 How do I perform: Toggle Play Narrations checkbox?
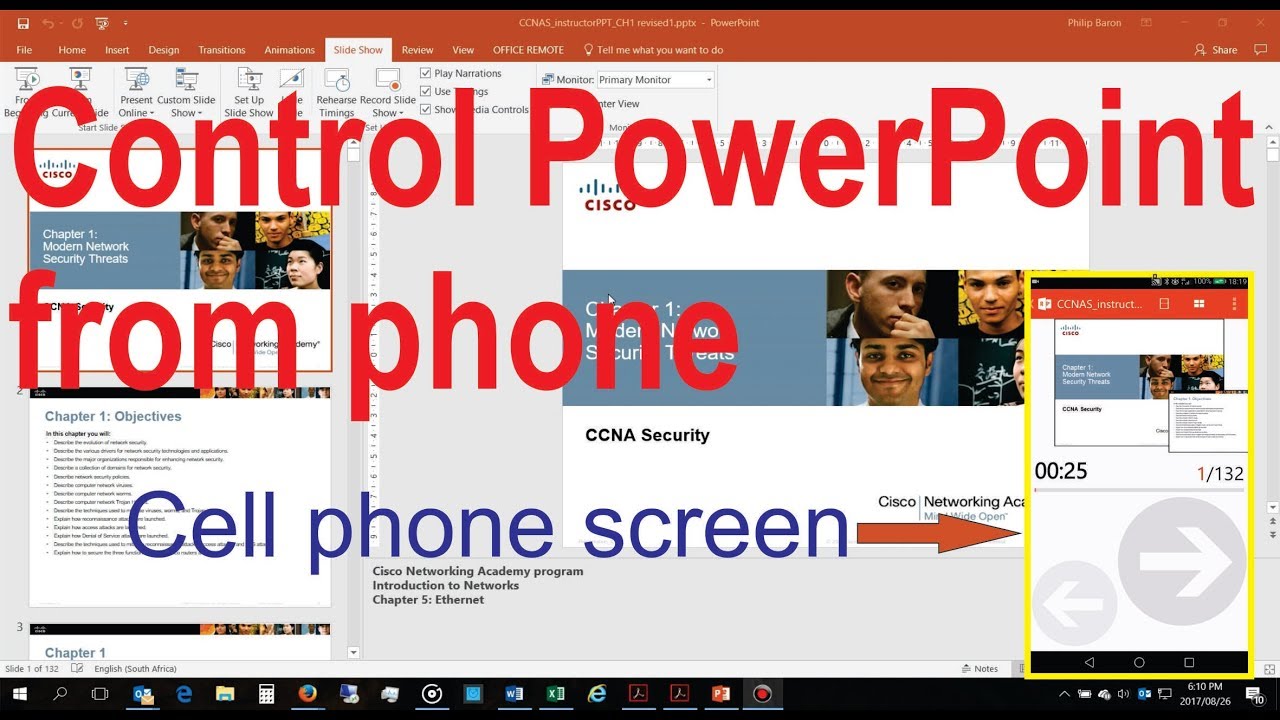[426, 73]
